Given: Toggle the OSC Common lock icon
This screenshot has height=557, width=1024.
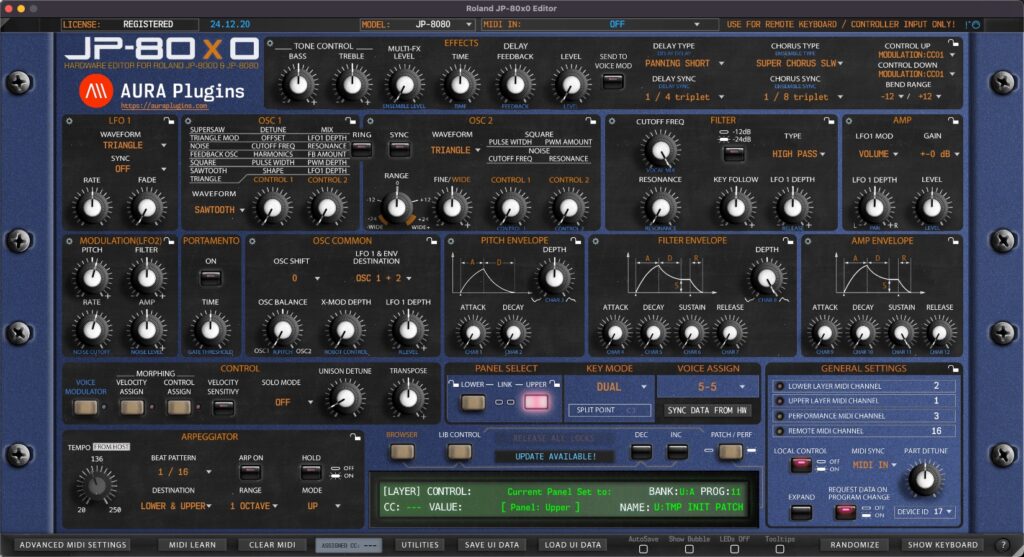Looking at the screenshot, I should tap(432, 241).
